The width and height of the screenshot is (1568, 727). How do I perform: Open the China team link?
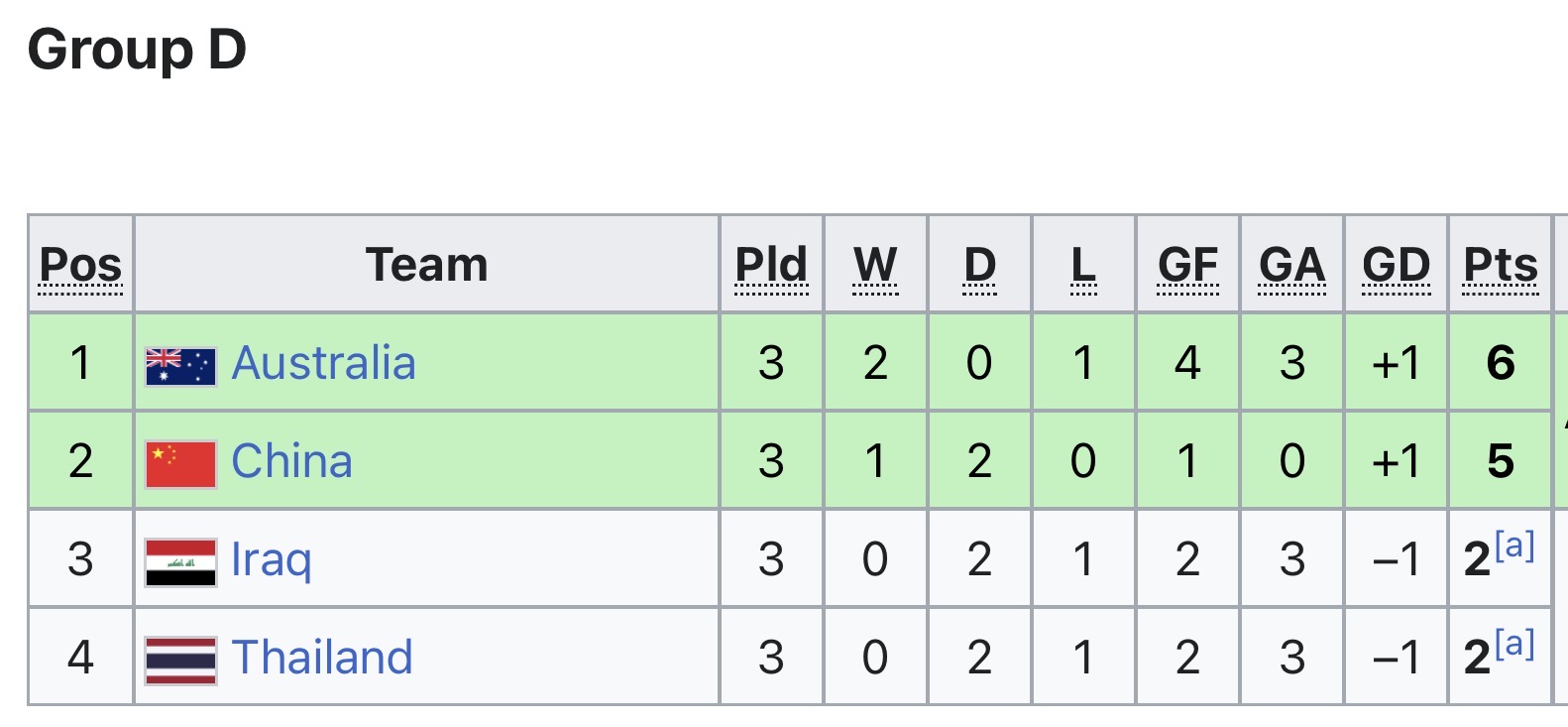291,461
